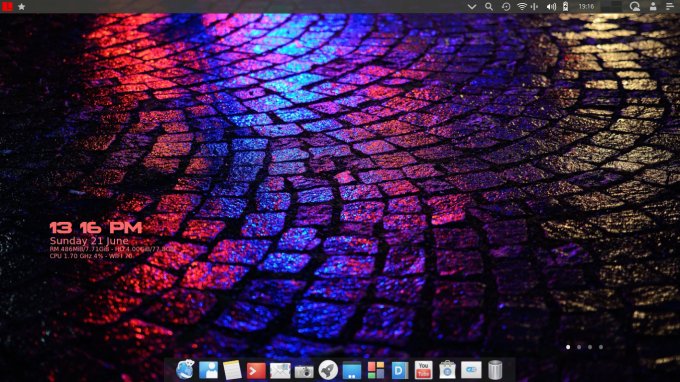This screenshot has width=680, height=382.
Task: Open the shopping bag software store icon
Action: tap(447, 370)
